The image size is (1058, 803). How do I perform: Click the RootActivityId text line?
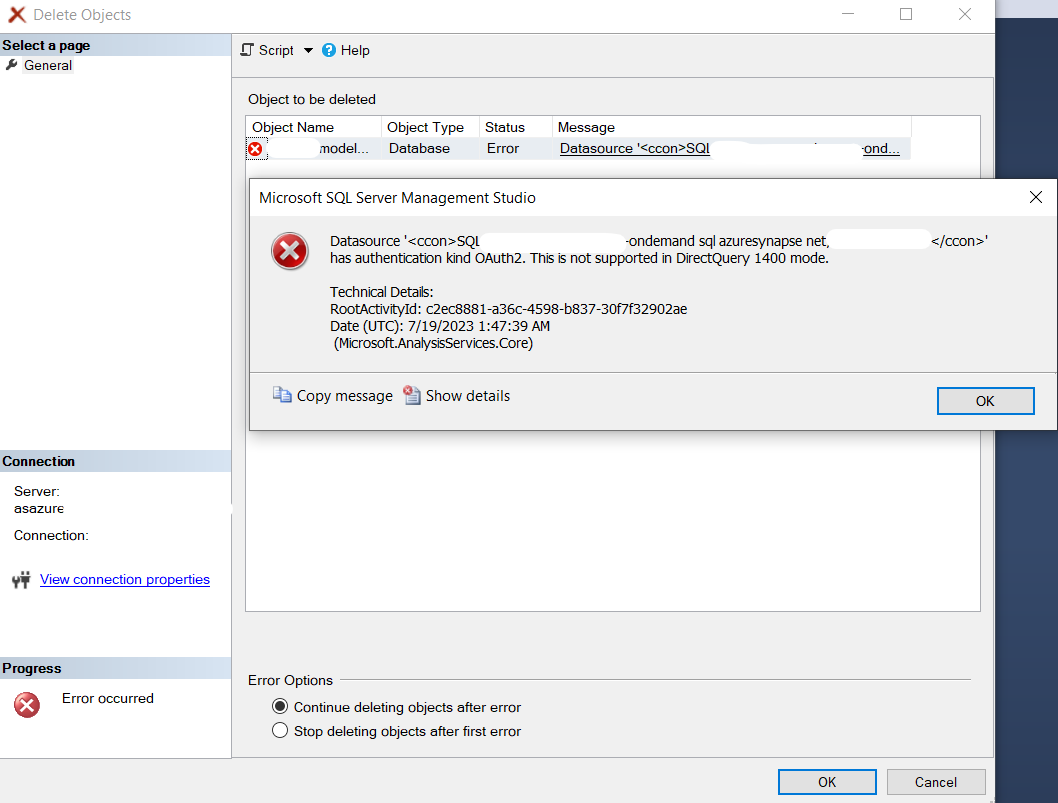click(508, 309)
